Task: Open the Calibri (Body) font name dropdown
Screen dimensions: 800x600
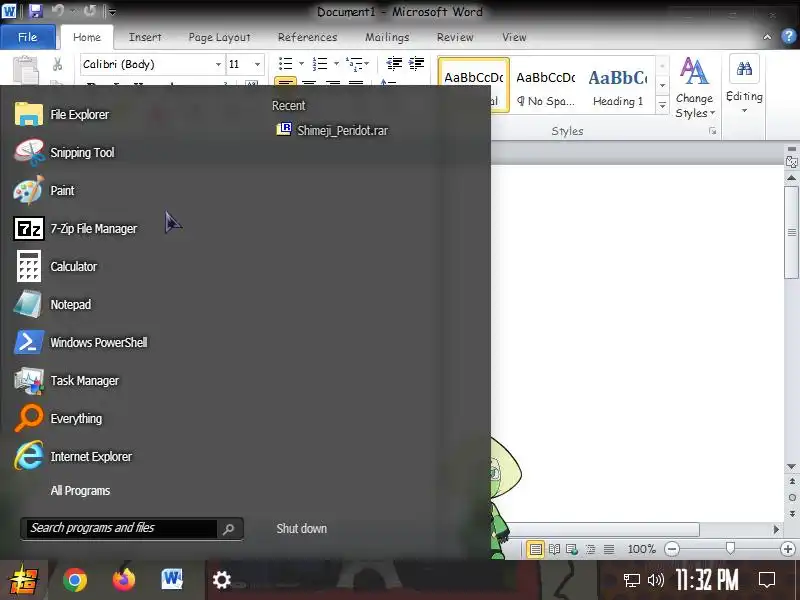Action: 218,64
